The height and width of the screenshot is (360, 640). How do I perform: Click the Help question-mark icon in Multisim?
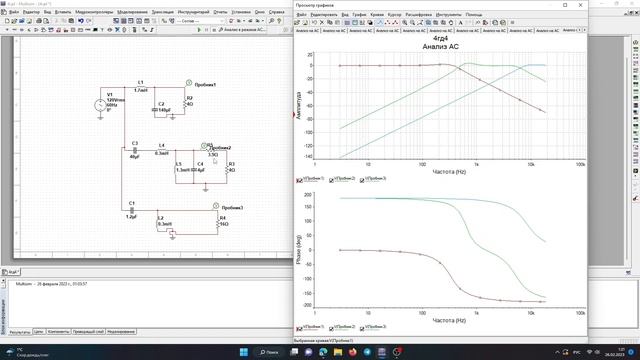[279, 21]
